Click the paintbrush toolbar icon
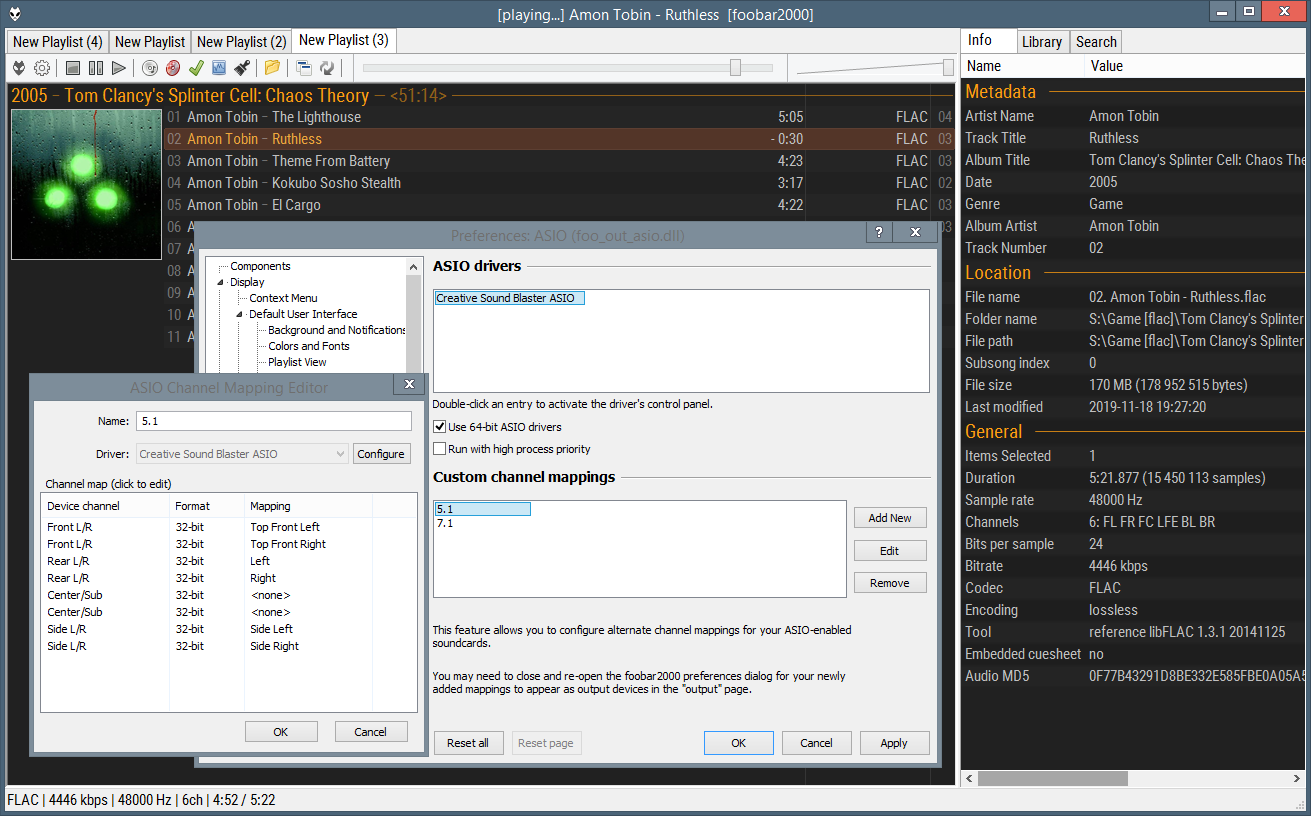The image size is (1311, 816). point(242,68)
